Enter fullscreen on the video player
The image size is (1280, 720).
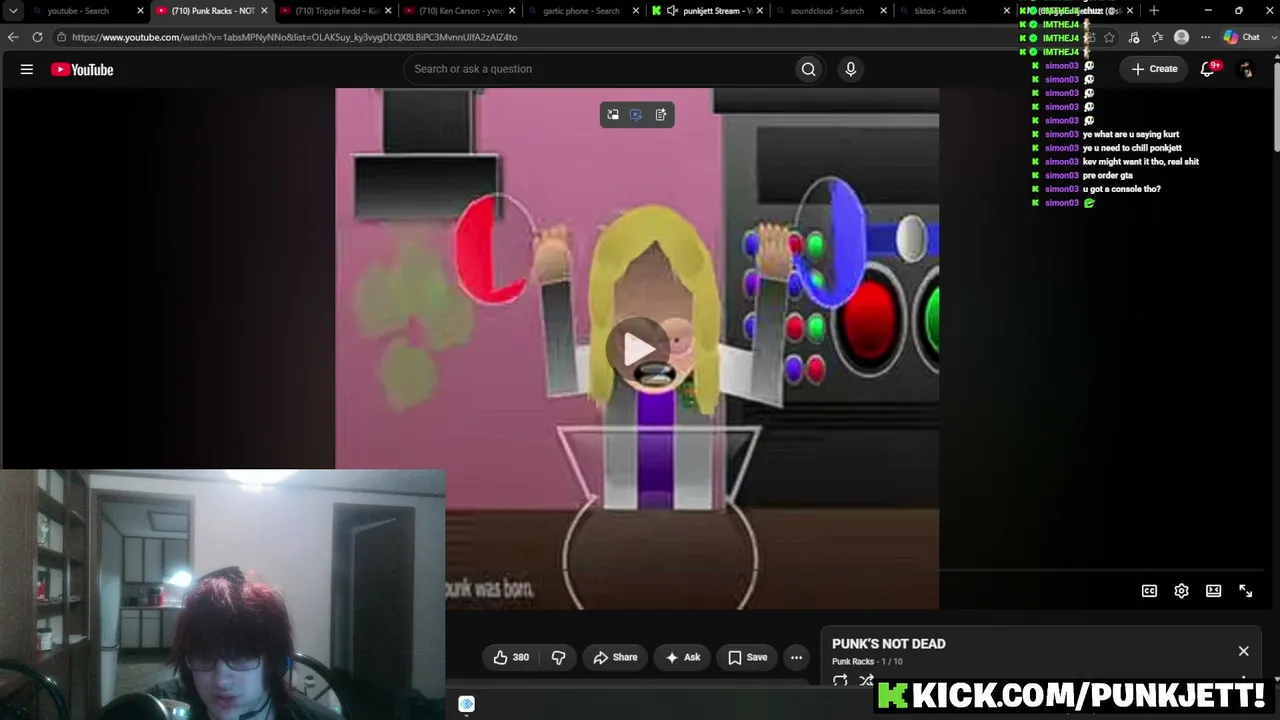[x=1245, y=591]
